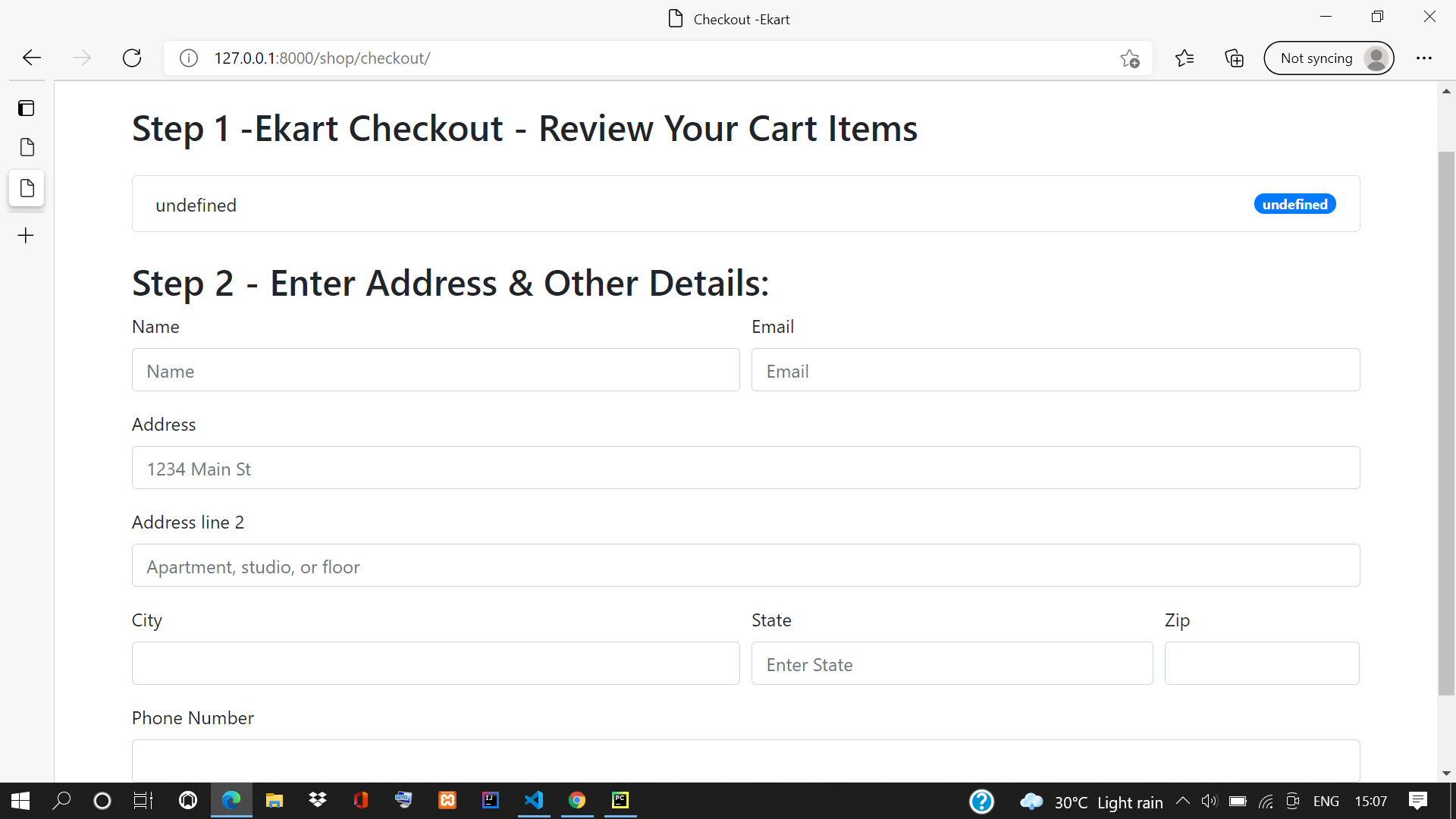Viewport: 1456px width, 819px height.
Task: Open a new tab with the plus button
Action: [x=25, y=235]
